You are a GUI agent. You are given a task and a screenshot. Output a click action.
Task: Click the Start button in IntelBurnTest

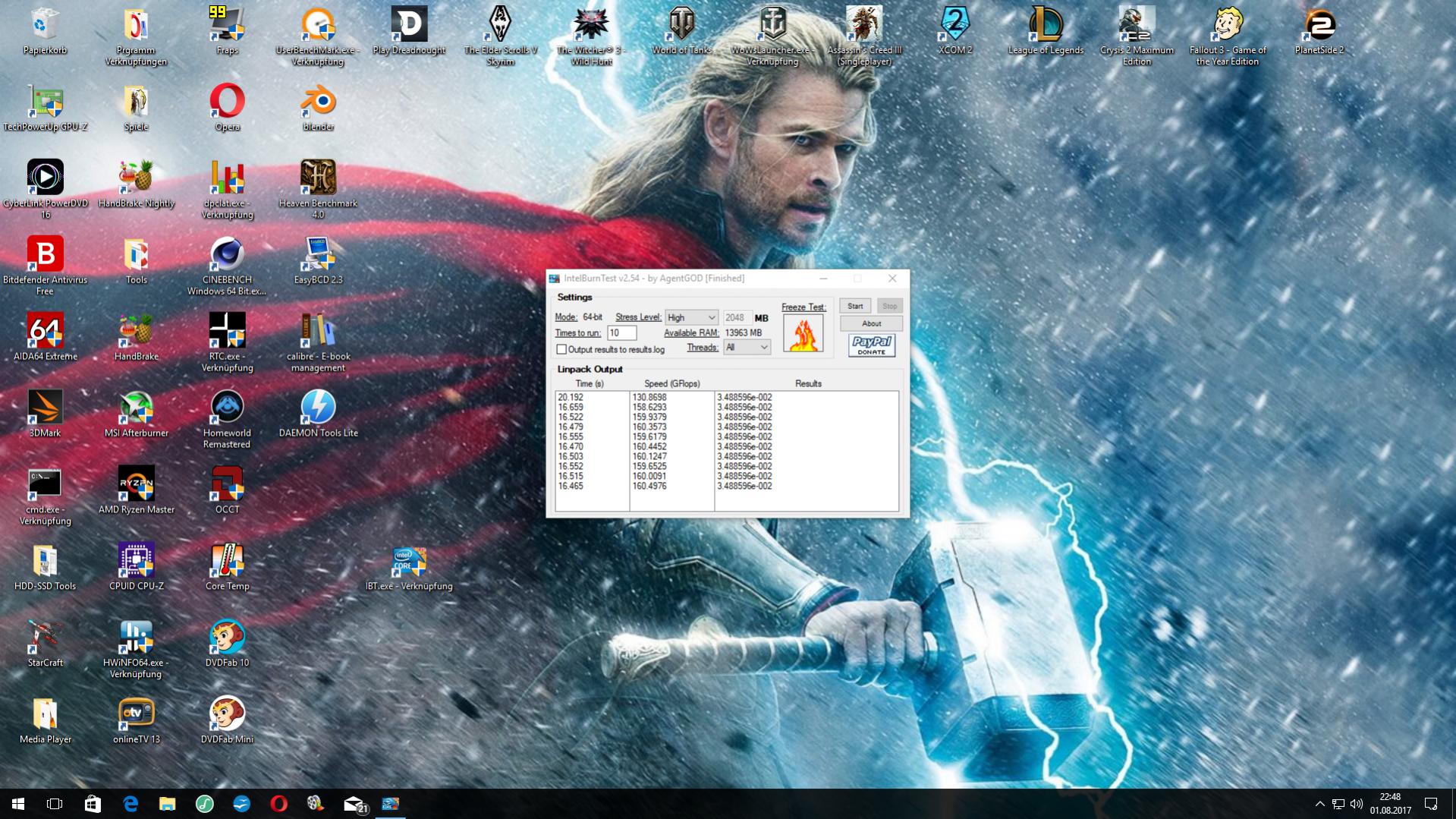pos(855,306)
